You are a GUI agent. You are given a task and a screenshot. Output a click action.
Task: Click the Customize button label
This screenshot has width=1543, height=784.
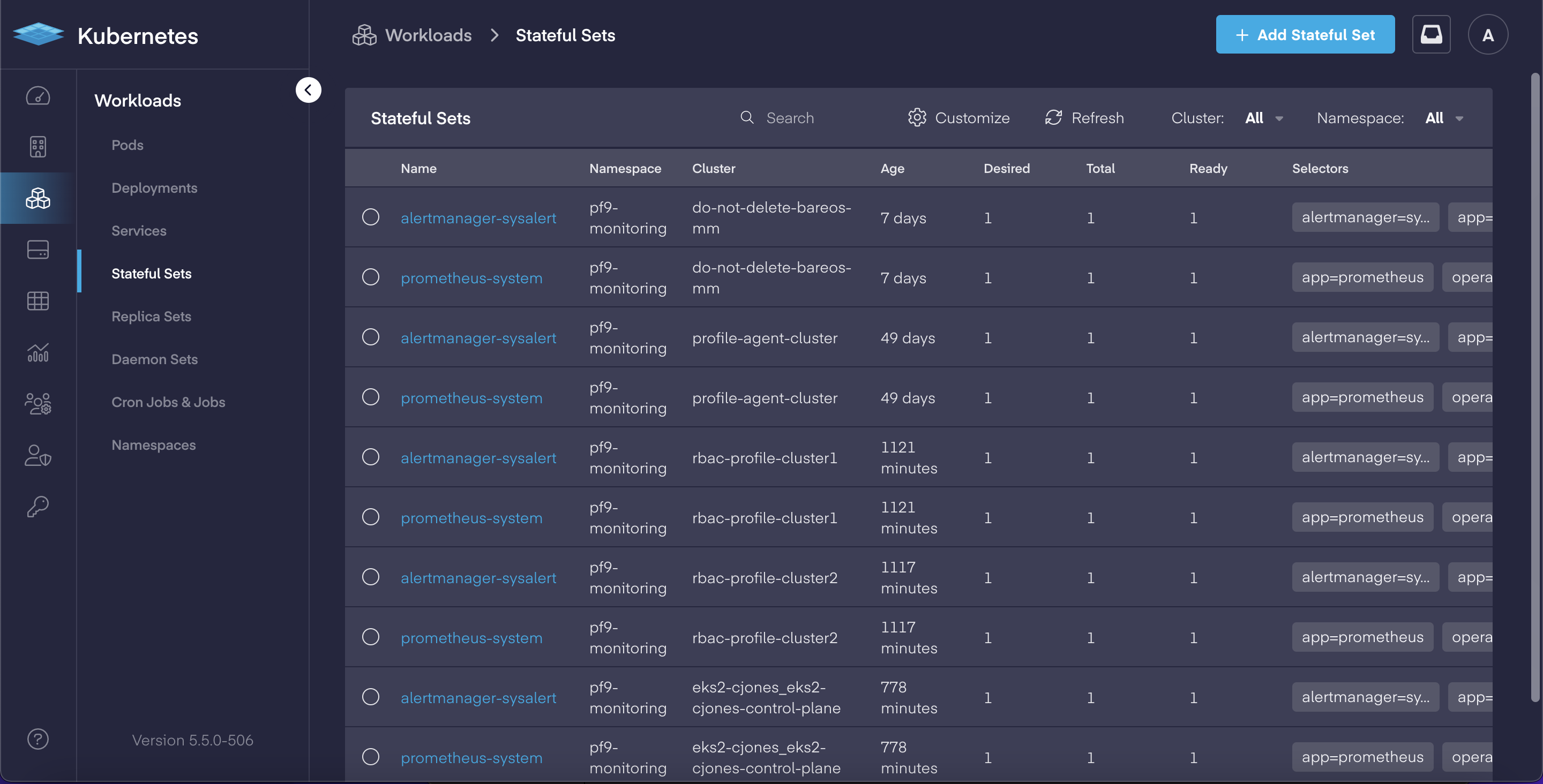972,118
